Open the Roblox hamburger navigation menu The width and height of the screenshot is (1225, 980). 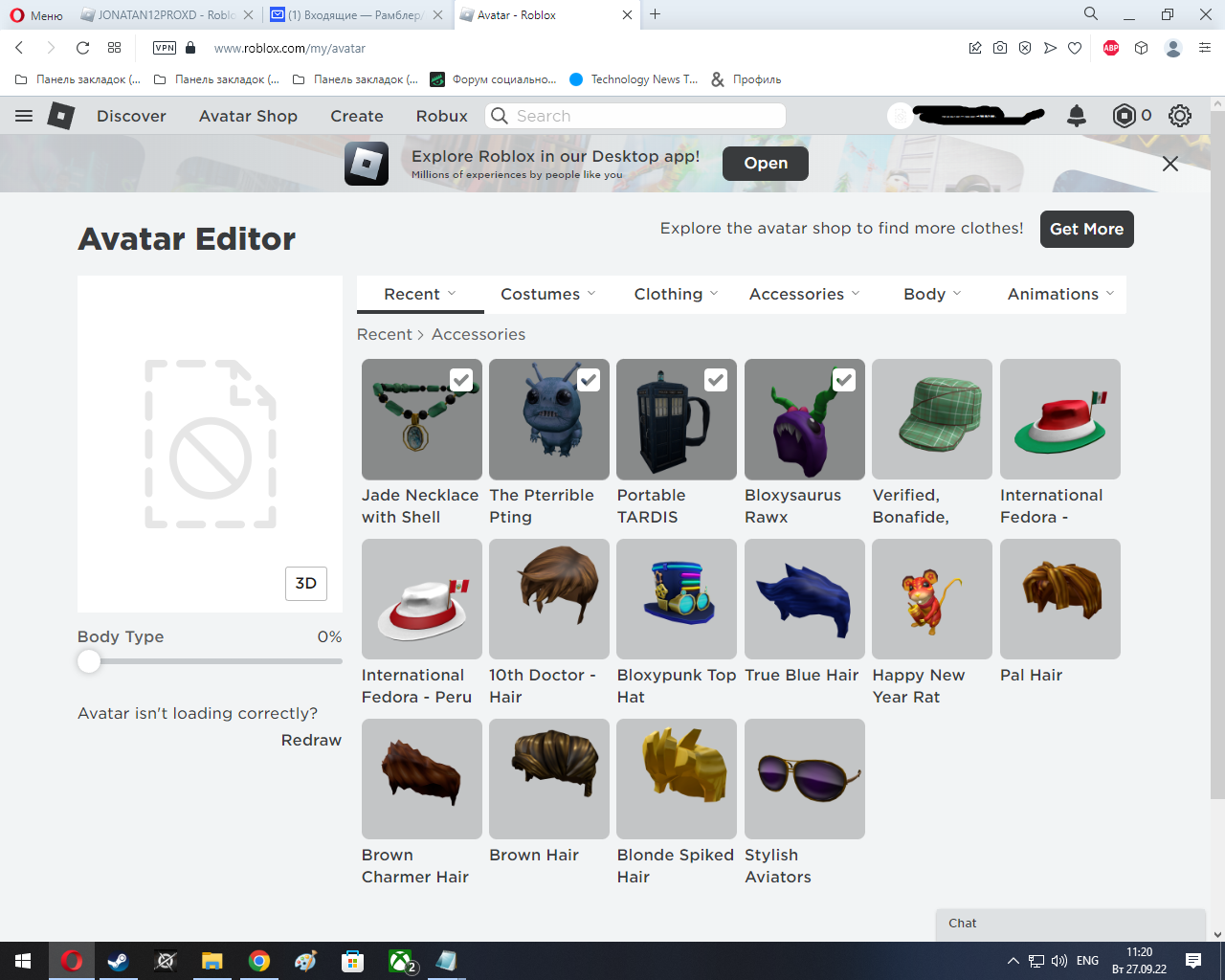[x=24, y=116]
